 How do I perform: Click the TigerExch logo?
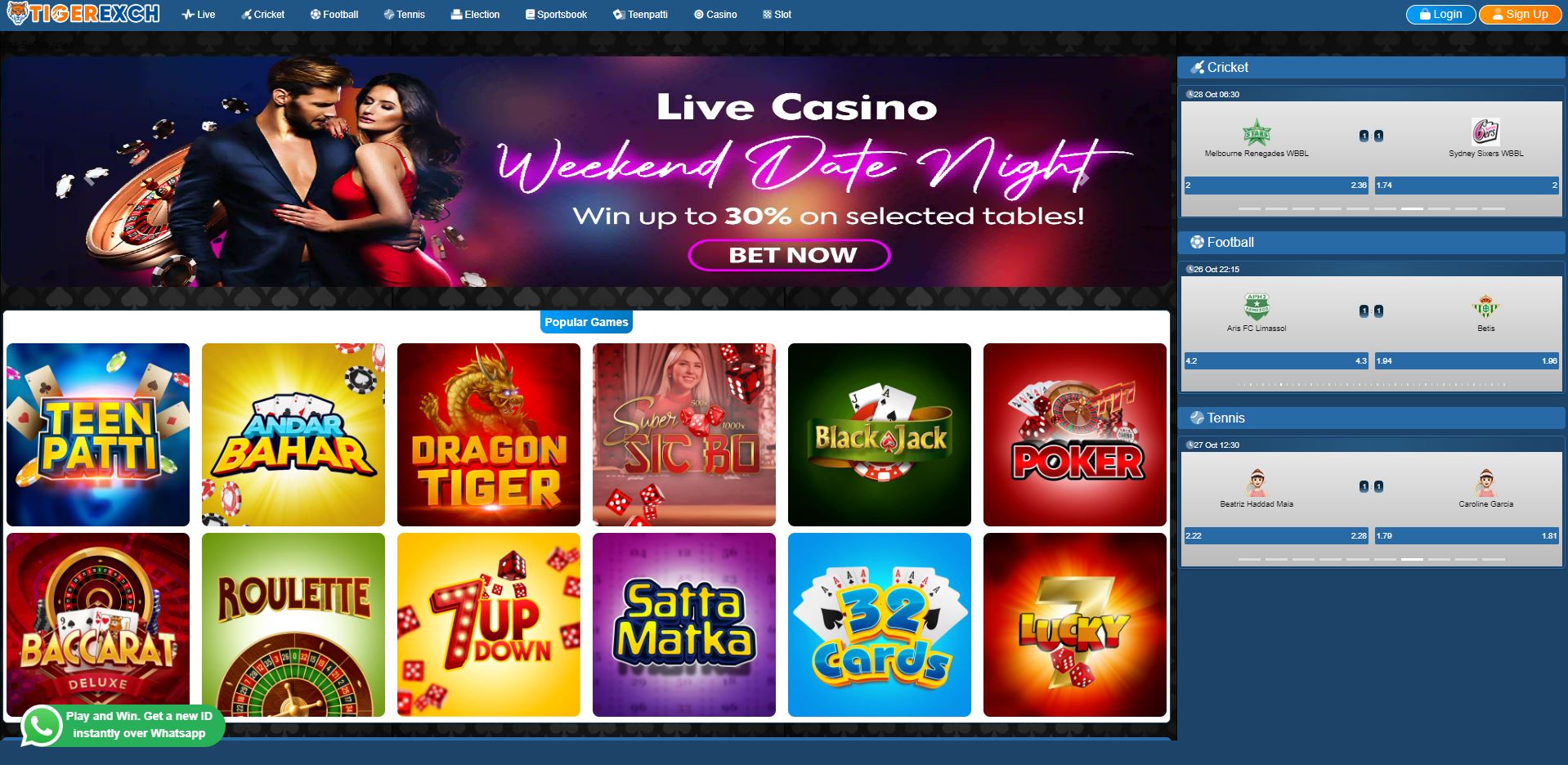pos(83,14)
